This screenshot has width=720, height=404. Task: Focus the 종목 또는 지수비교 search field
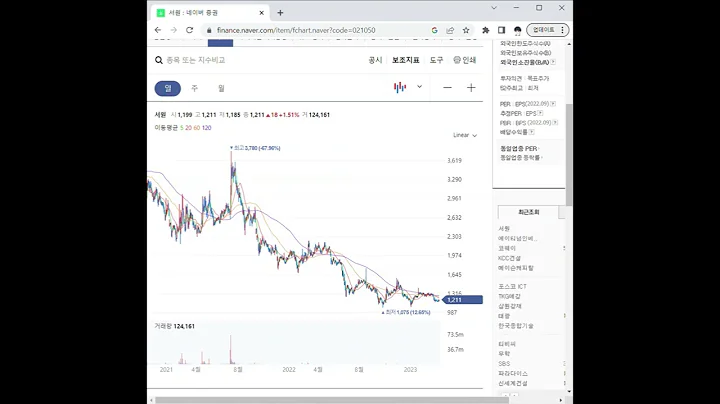click(196, 60)
